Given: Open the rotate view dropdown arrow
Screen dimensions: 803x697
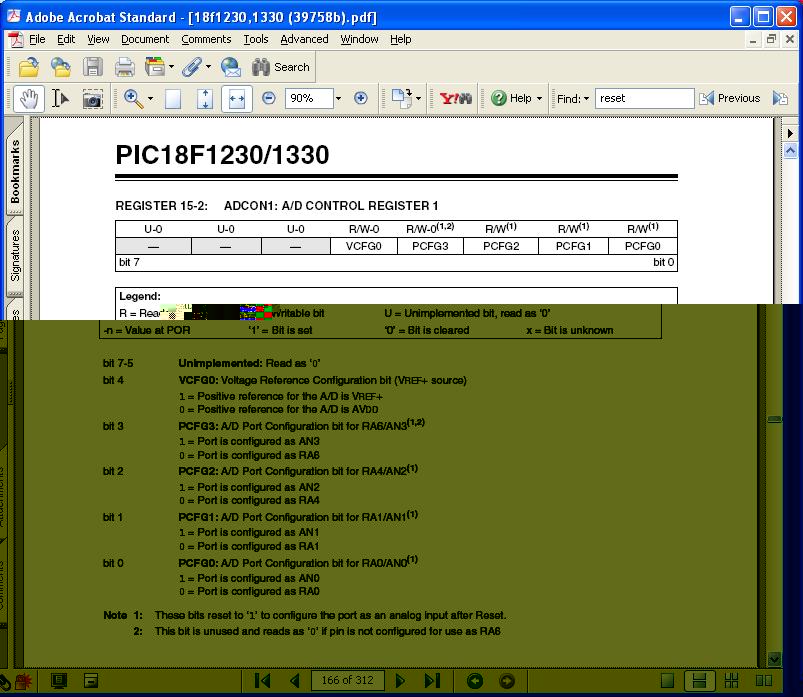Looking at the screenshot, I should 418,98.
